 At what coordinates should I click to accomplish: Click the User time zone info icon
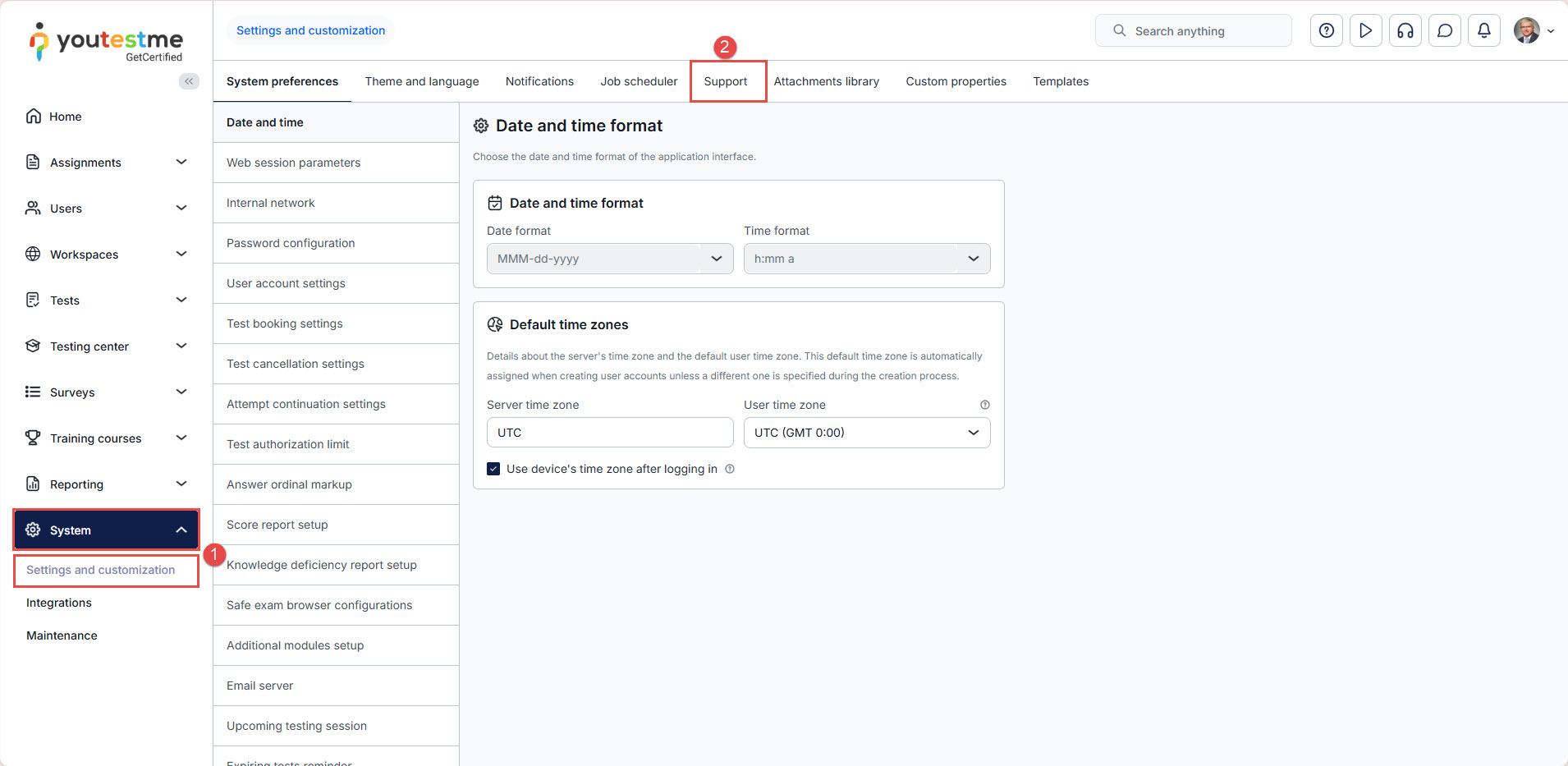(x=984, y=405)
